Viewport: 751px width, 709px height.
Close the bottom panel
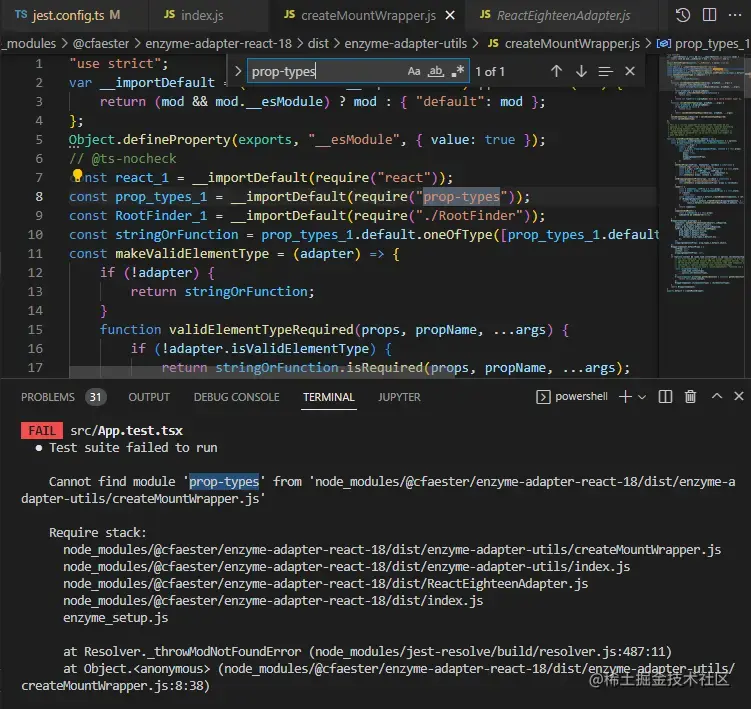coord(739,396)
